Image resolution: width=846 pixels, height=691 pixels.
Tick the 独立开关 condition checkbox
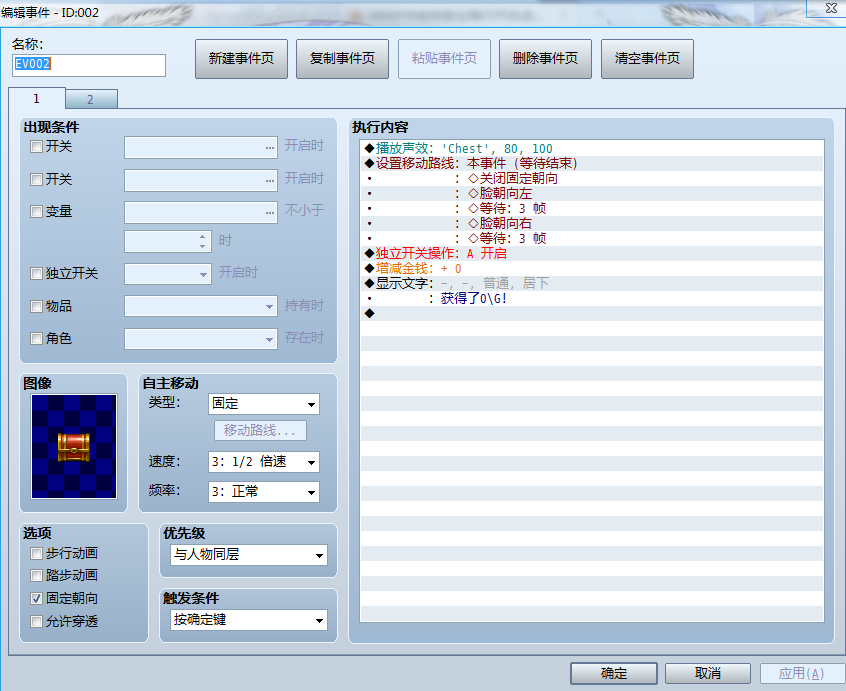pyautogui.click(x=36, y=273)
